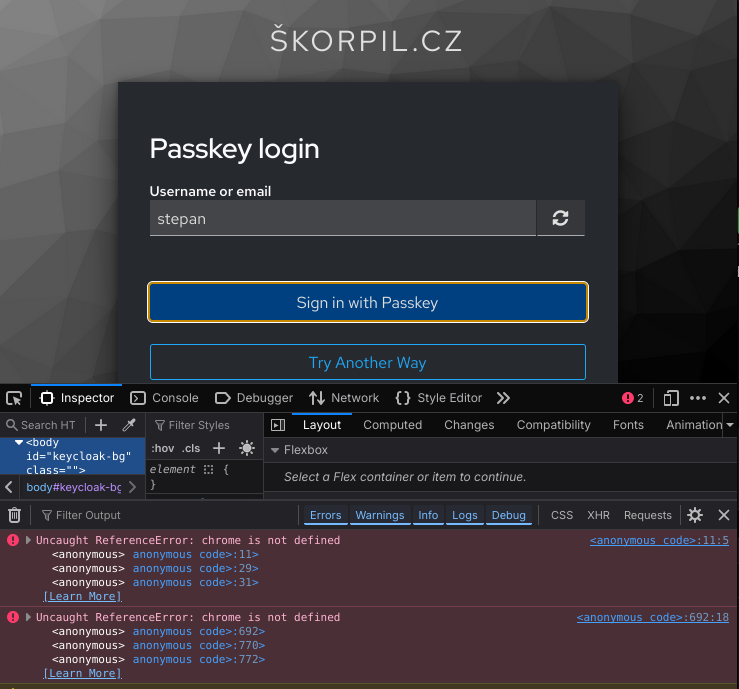This screenshot has width=739, height=689.
Task: Toggle the CSS filter in console
Action: 562,515
